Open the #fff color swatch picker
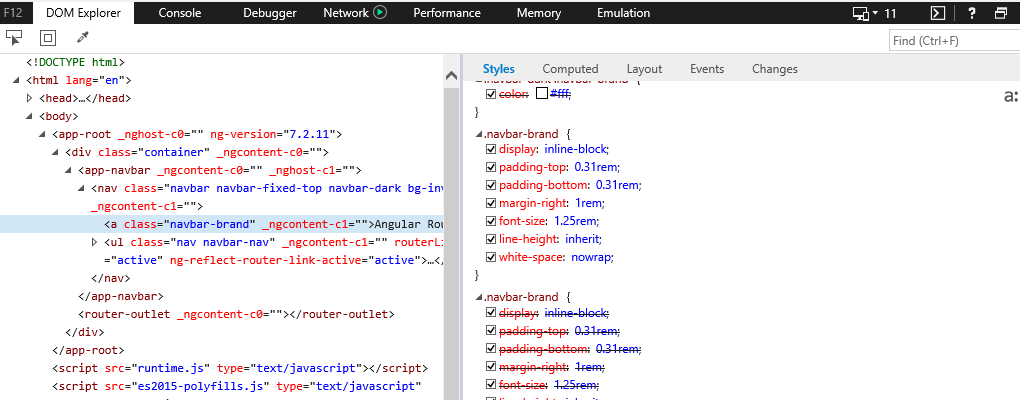This screenshot has width=1020, height=400. coord(541,94)
